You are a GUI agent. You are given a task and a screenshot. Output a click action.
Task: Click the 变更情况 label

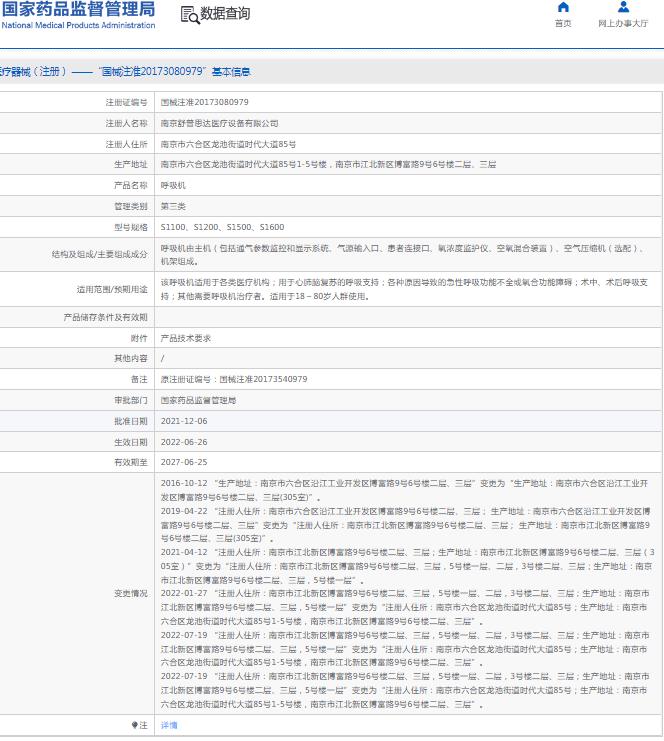130,593
